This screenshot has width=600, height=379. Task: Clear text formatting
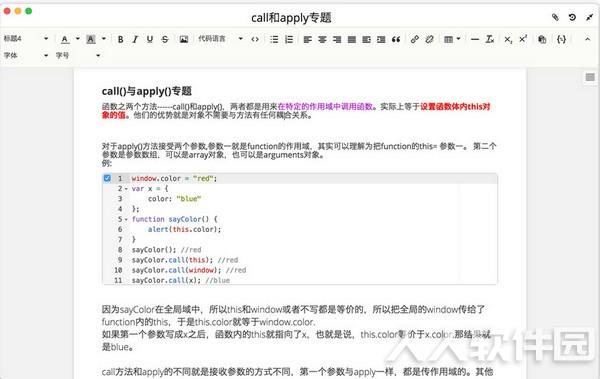tap(489, 39)
